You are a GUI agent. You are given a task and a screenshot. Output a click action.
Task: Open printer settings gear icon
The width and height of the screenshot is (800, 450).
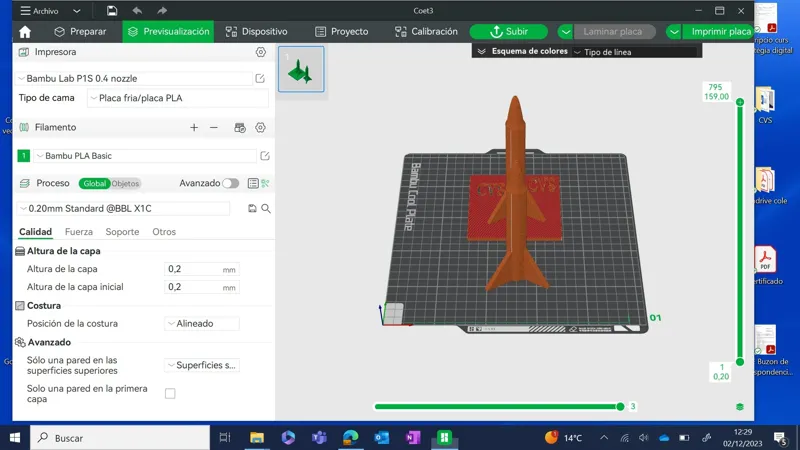click(261, 52)
